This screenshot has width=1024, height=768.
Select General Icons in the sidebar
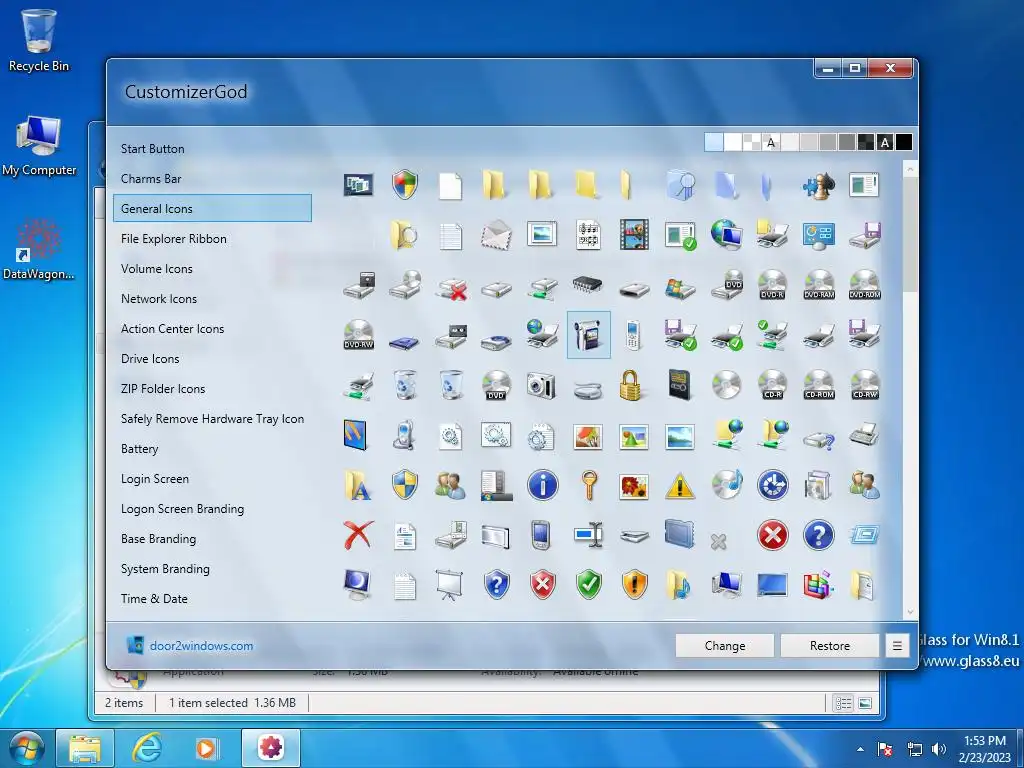(212, 208)
